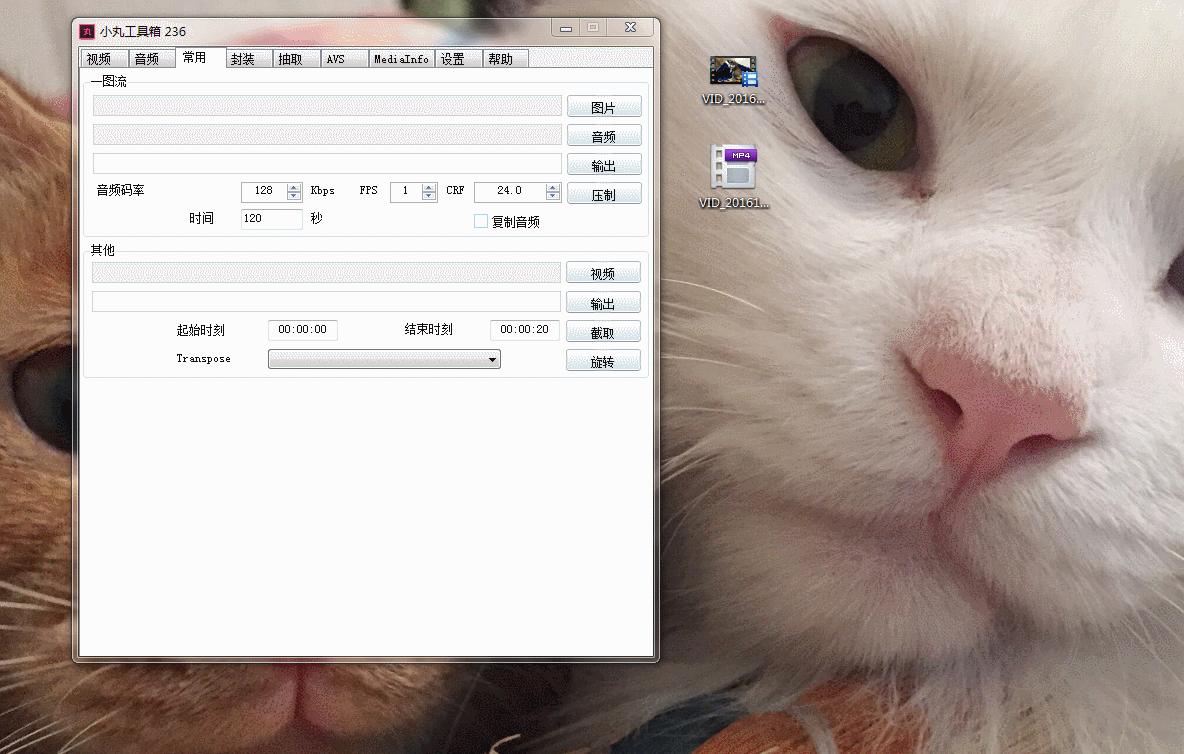Image resolution: width=1184 pixels, height=754 pixels.
Task: Switch to the AVS tab
Action: [x=335, y=59]
